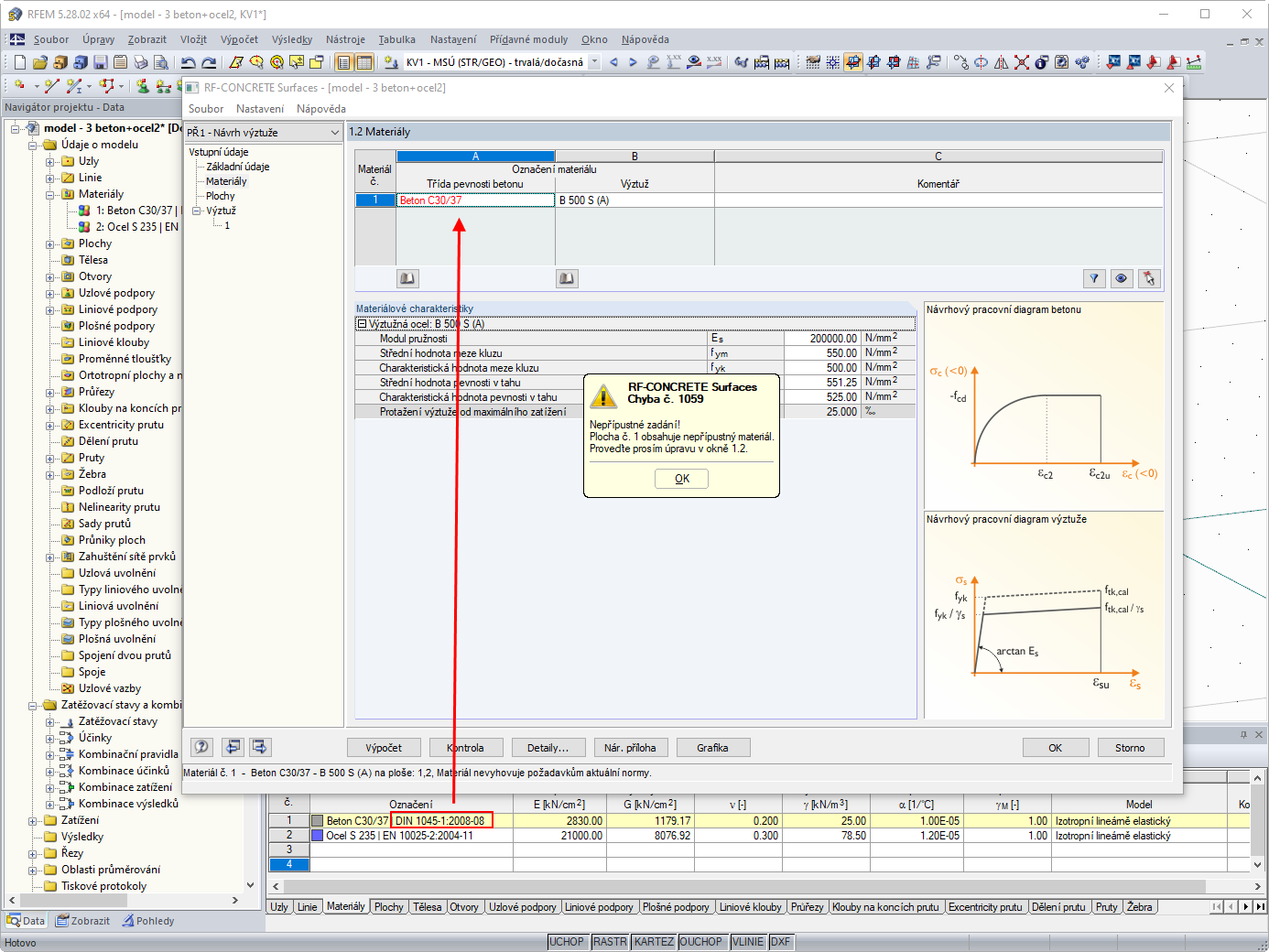Expand the Plochy node in navigator

tap(51, 243)
